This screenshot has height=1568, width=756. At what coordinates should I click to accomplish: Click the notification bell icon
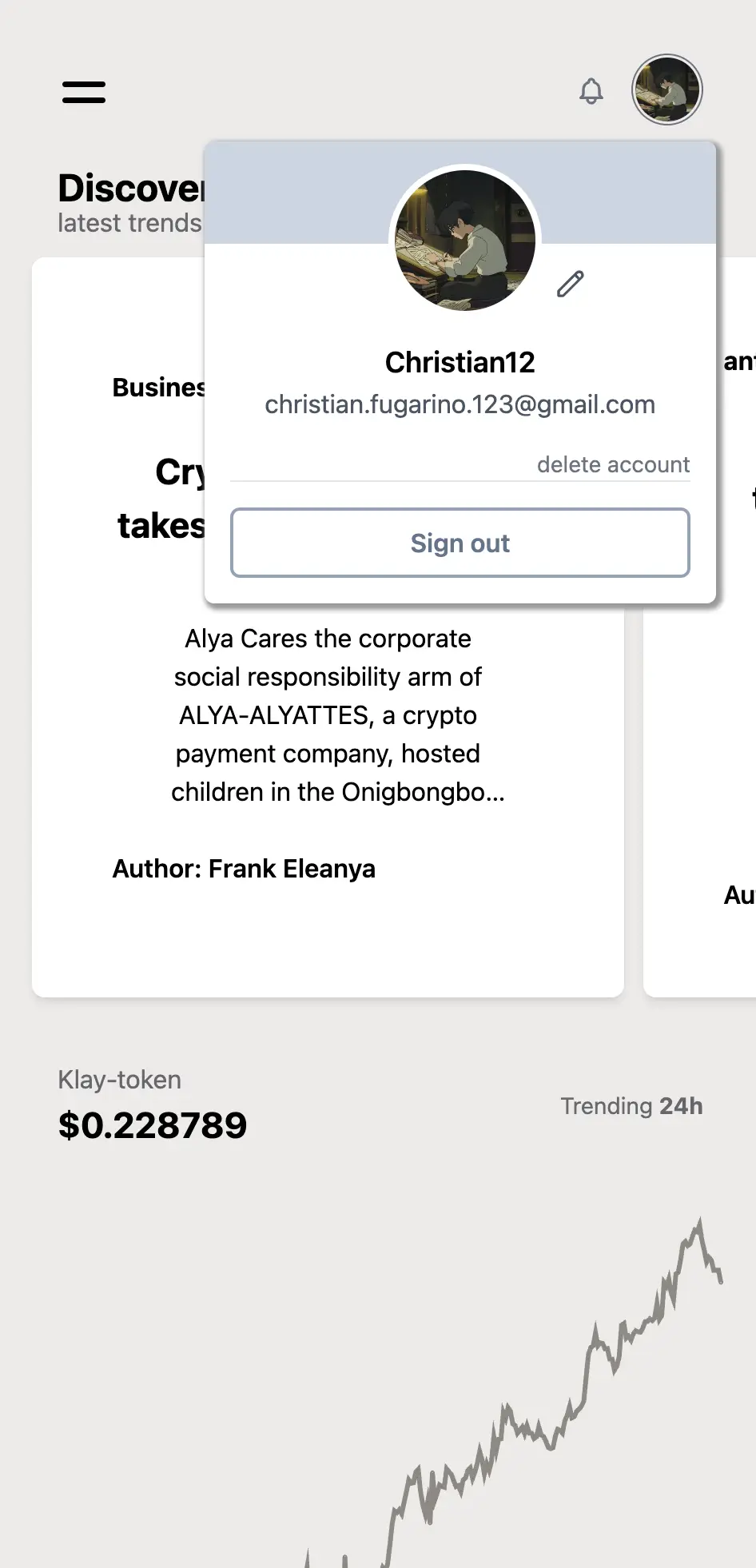[x=591, y=91]
